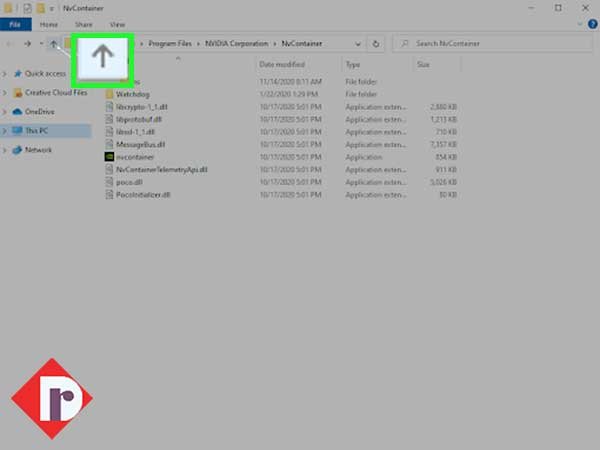Image resolution: width=600 pixels, height=450 pixels.
Task: Sort by the Date modified column
Action: (282, 64)
